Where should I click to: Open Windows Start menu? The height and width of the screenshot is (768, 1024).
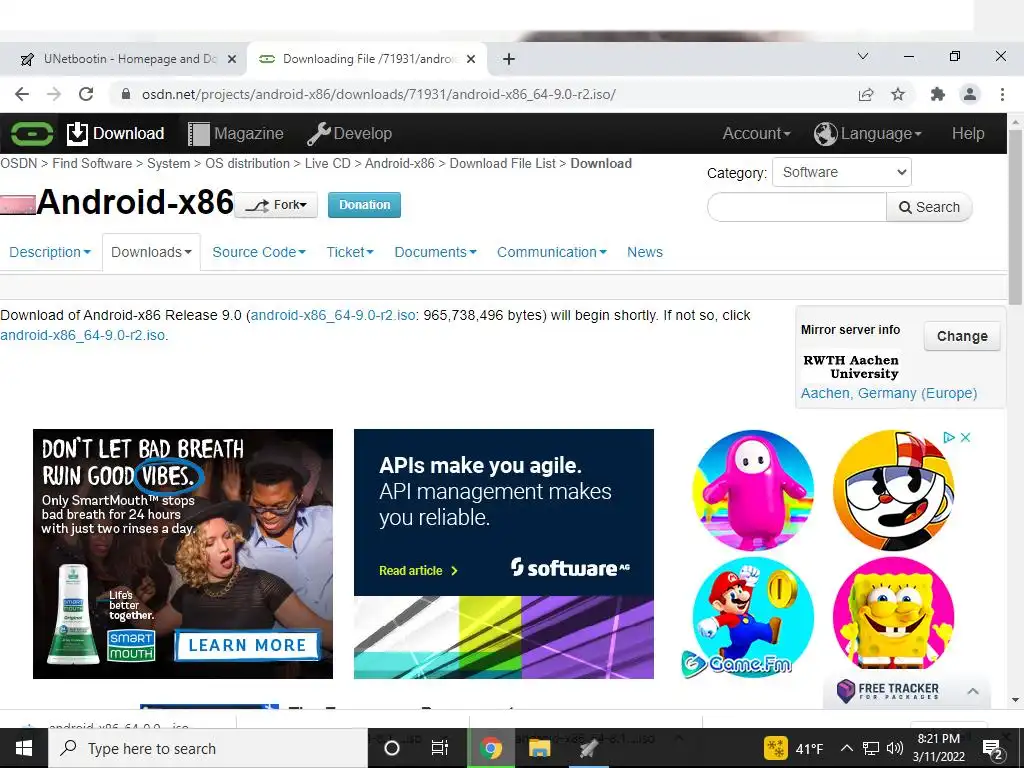(x=24, y=748)
